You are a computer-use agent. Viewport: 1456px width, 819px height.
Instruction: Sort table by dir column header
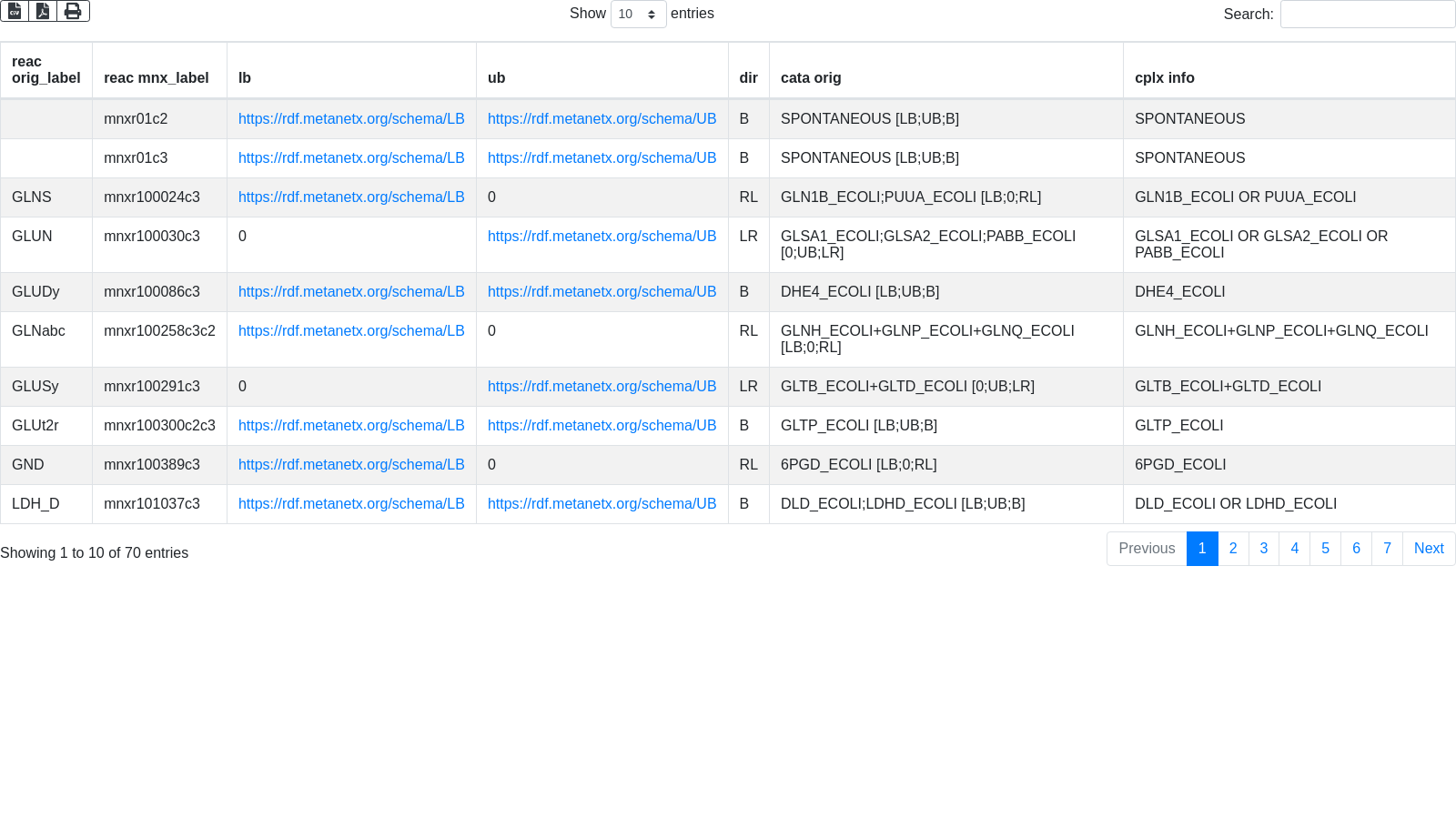tap(748, 78)
